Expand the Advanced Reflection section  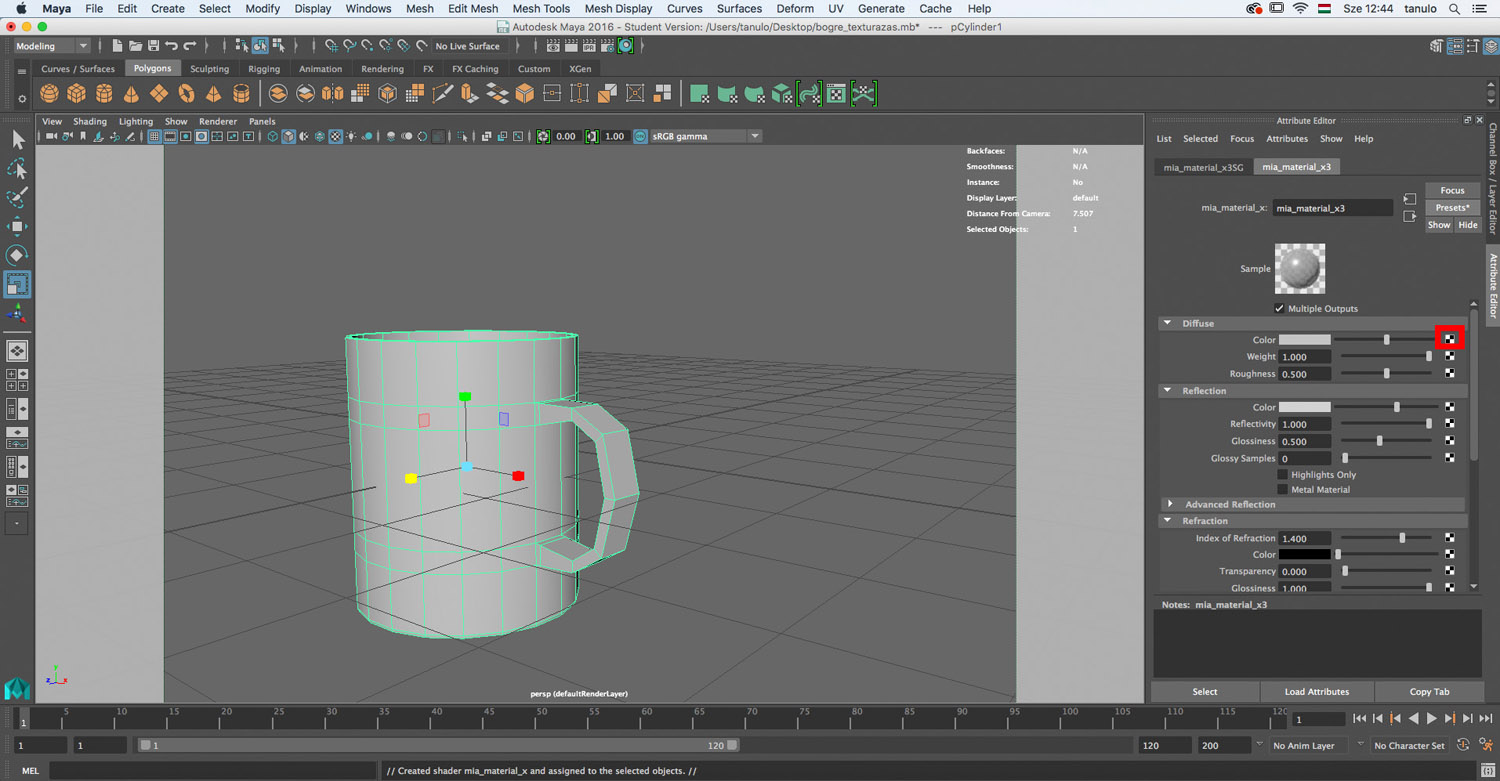1171,504
